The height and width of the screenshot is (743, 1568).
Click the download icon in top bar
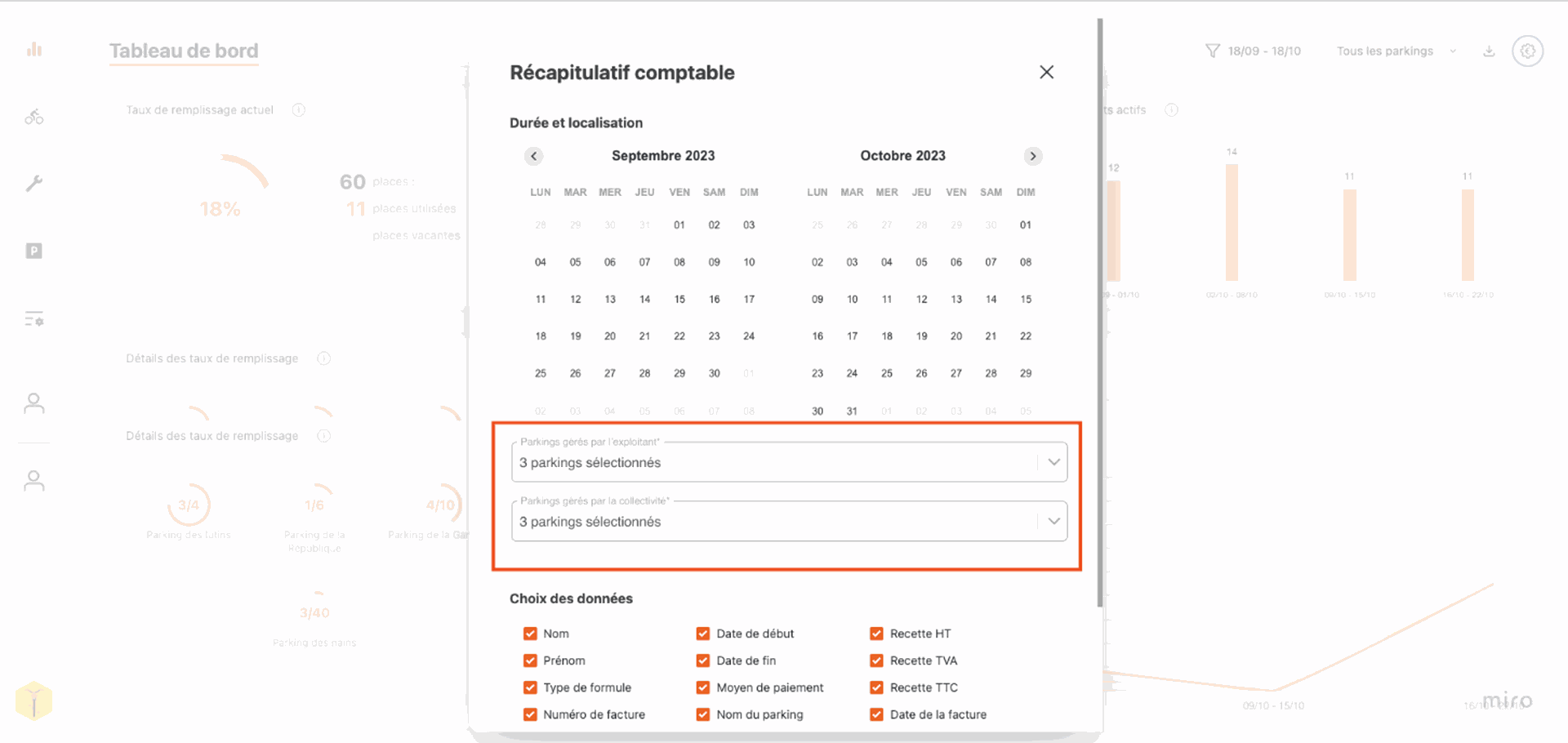click(1489, 51)
